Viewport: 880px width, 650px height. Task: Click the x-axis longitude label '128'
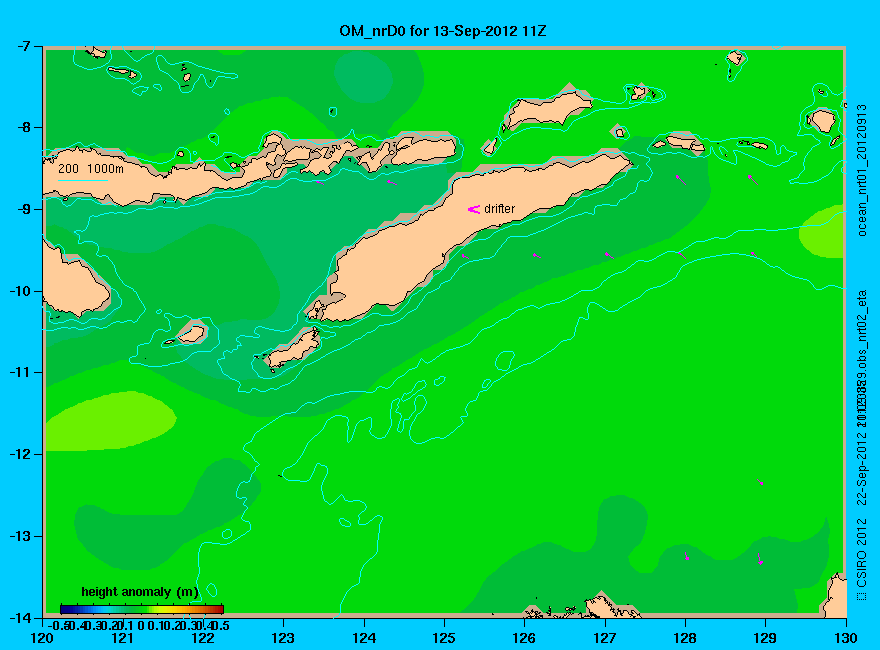(x=685, y=638)
